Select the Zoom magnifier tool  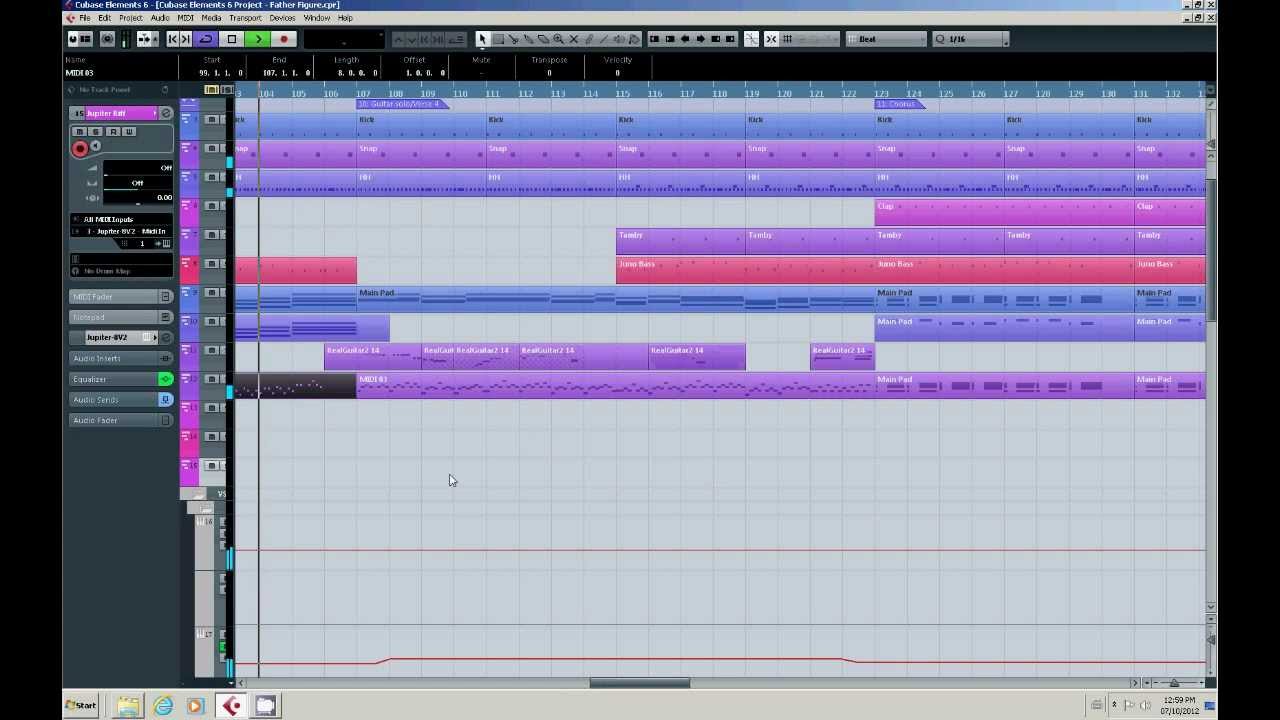[x=558, y=39]
